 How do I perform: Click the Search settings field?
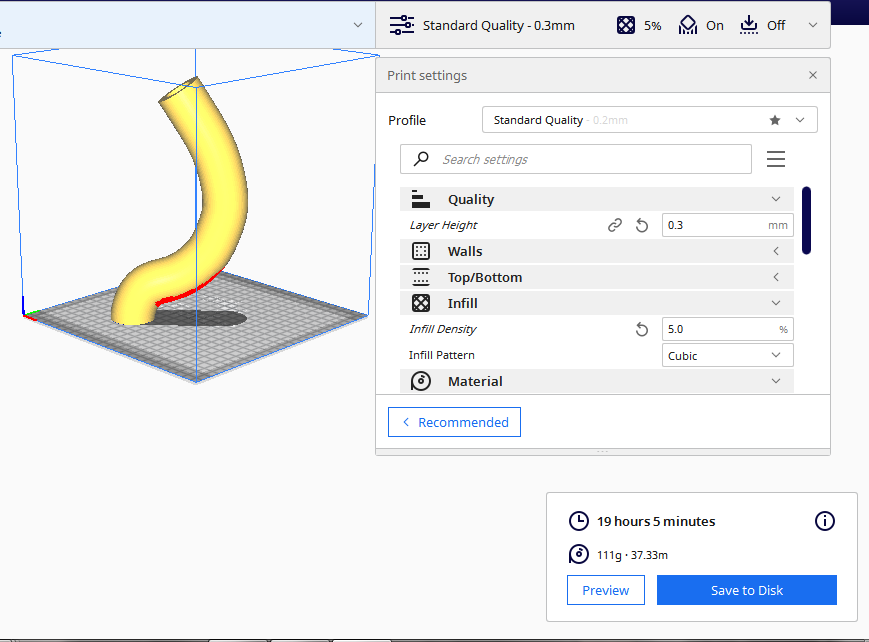coord(576,159)
